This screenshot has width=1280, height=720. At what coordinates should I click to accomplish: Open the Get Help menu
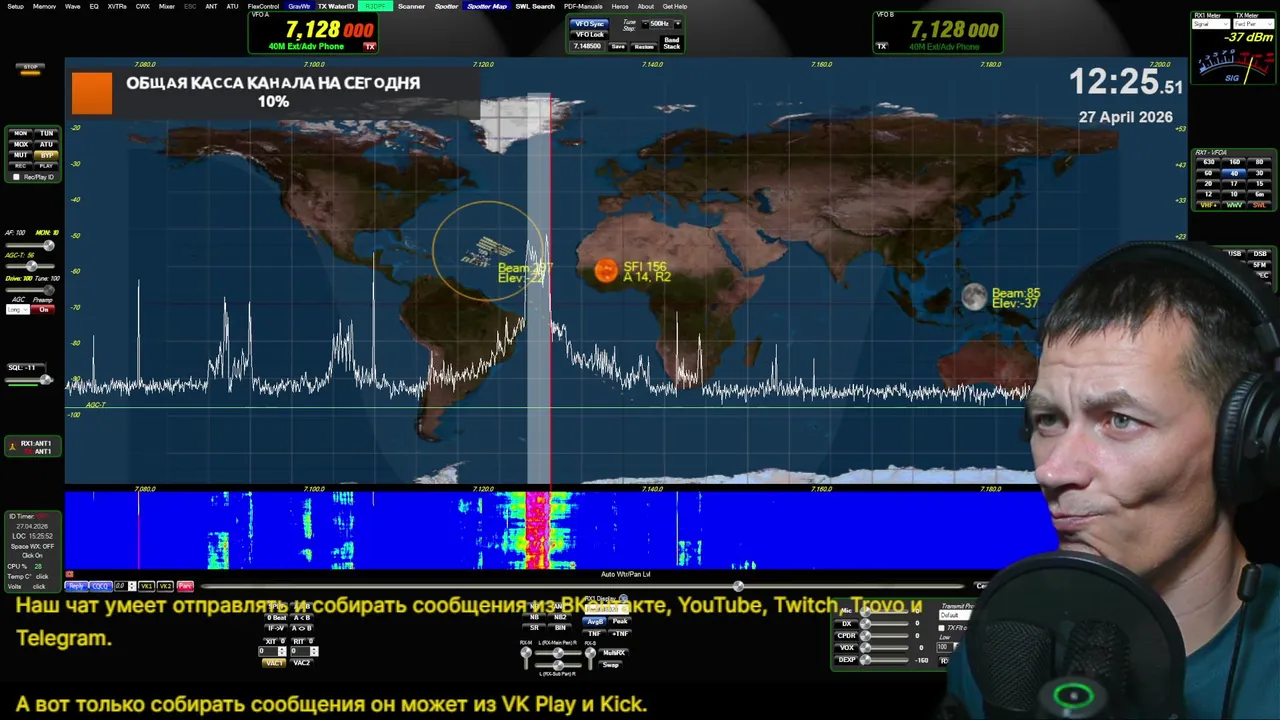tap(675, 6)
